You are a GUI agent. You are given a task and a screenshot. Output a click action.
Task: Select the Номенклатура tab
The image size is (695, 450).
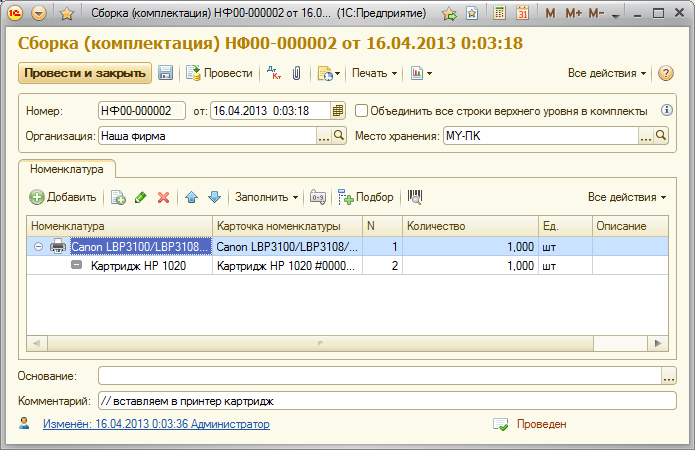click(x=67, y=169)
